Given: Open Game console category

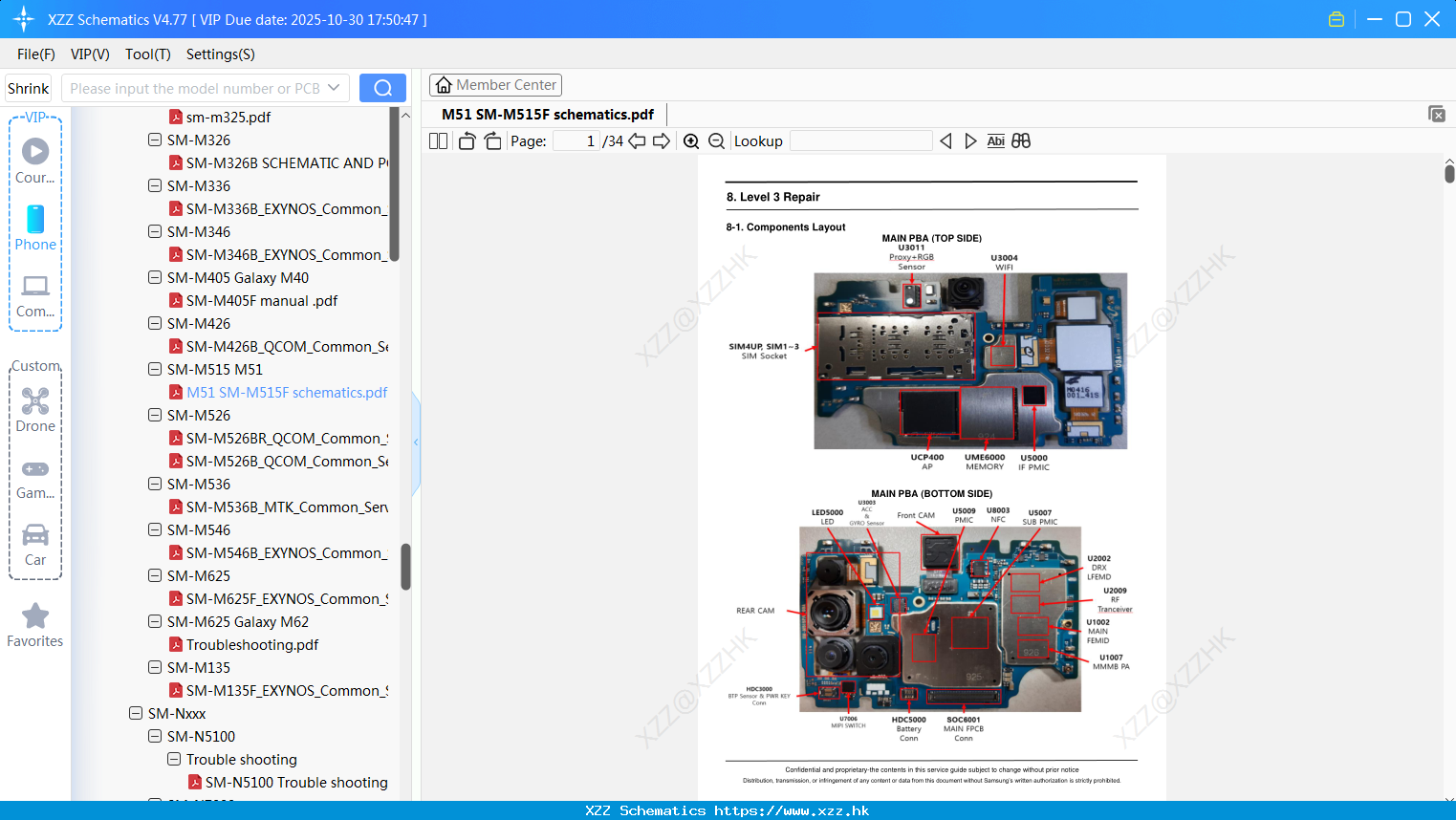Looking at the screenshot, I should pos(35,480).
